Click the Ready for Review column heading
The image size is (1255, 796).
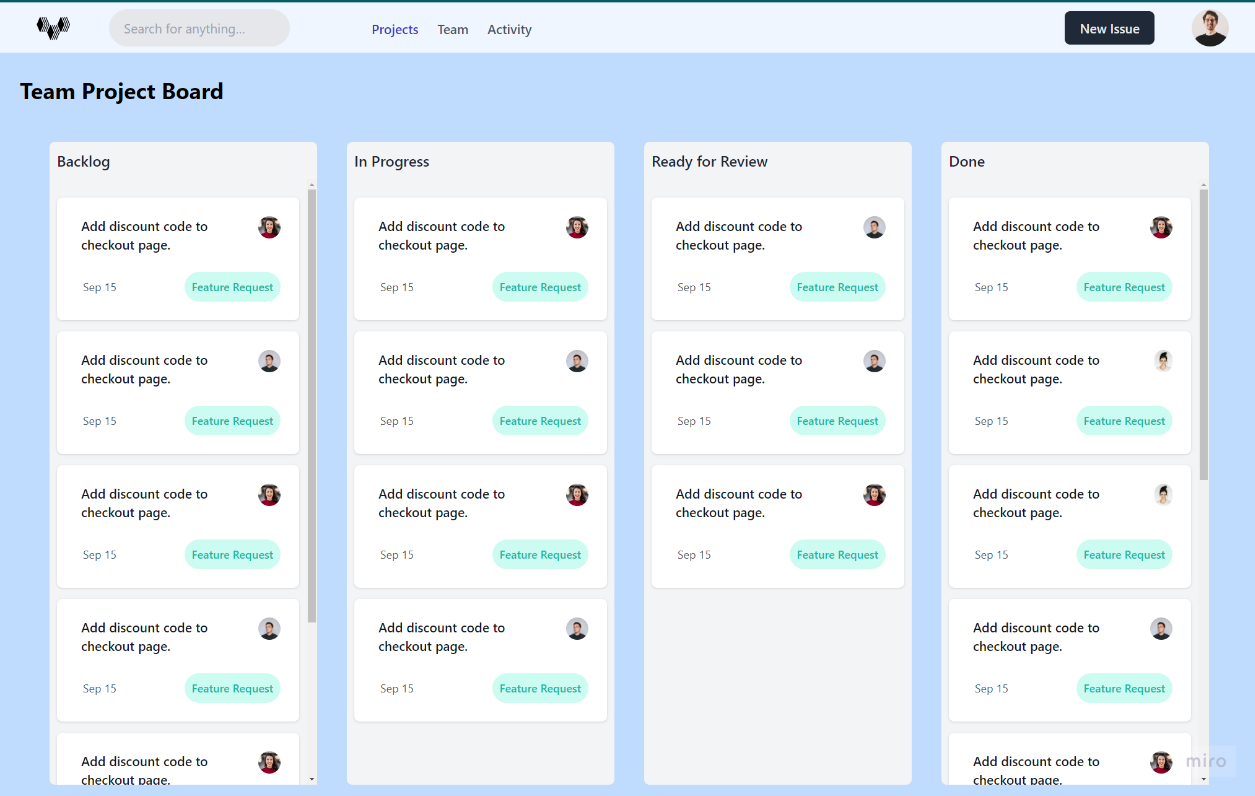pyautogui.click(x=710, y=161)
